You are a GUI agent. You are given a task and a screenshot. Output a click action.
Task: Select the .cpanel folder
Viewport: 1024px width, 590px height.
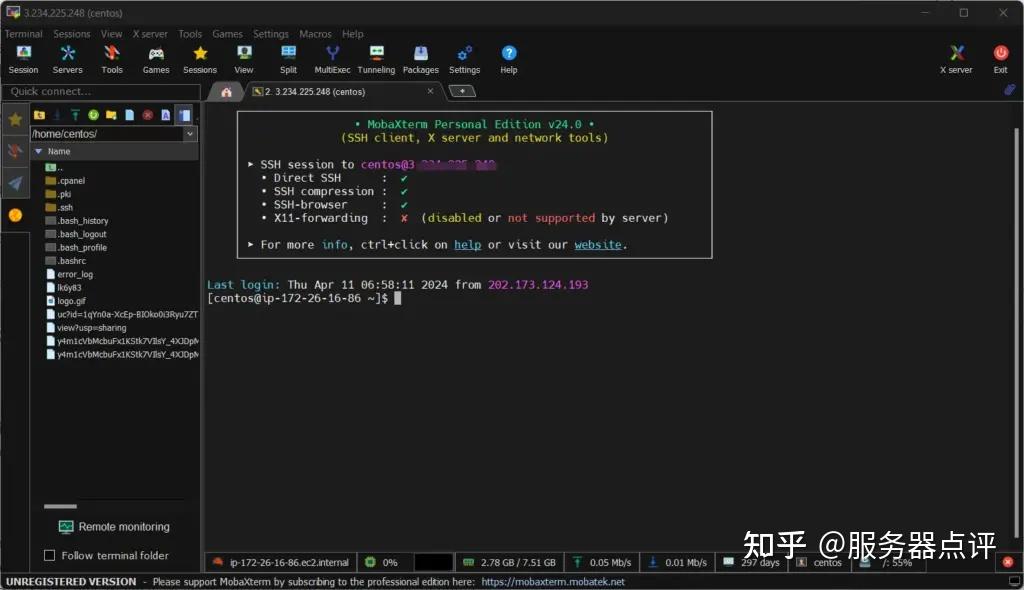coord(65,181)
